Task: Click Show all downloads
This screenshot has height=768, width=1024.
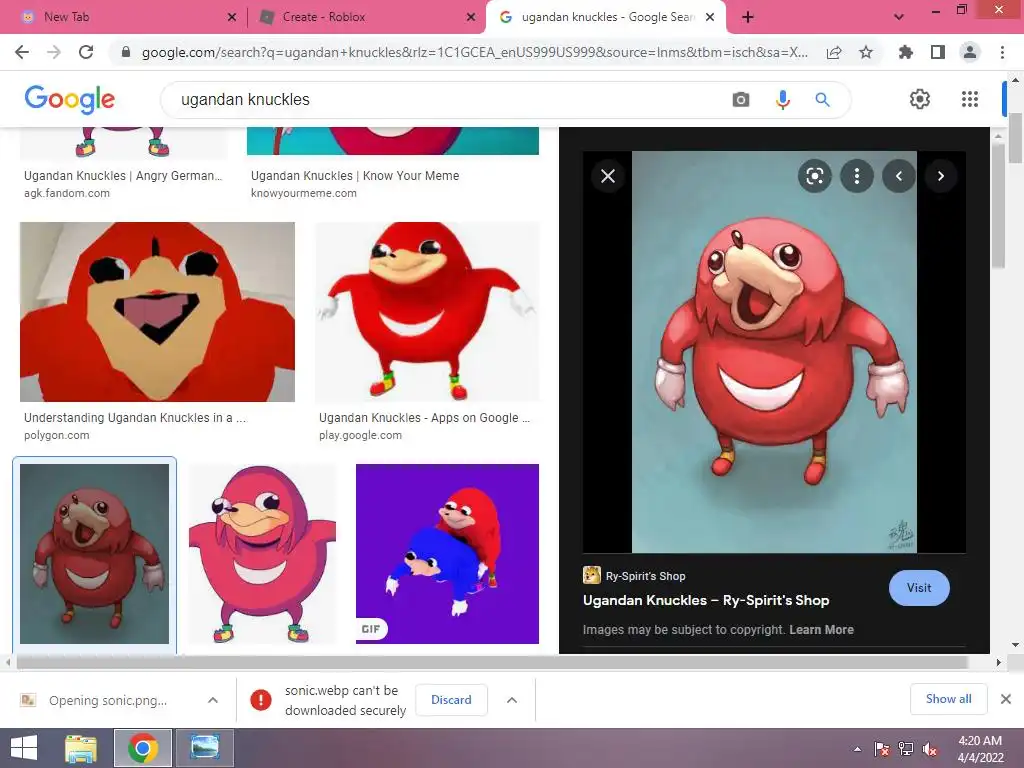Action: pos(948,699)
